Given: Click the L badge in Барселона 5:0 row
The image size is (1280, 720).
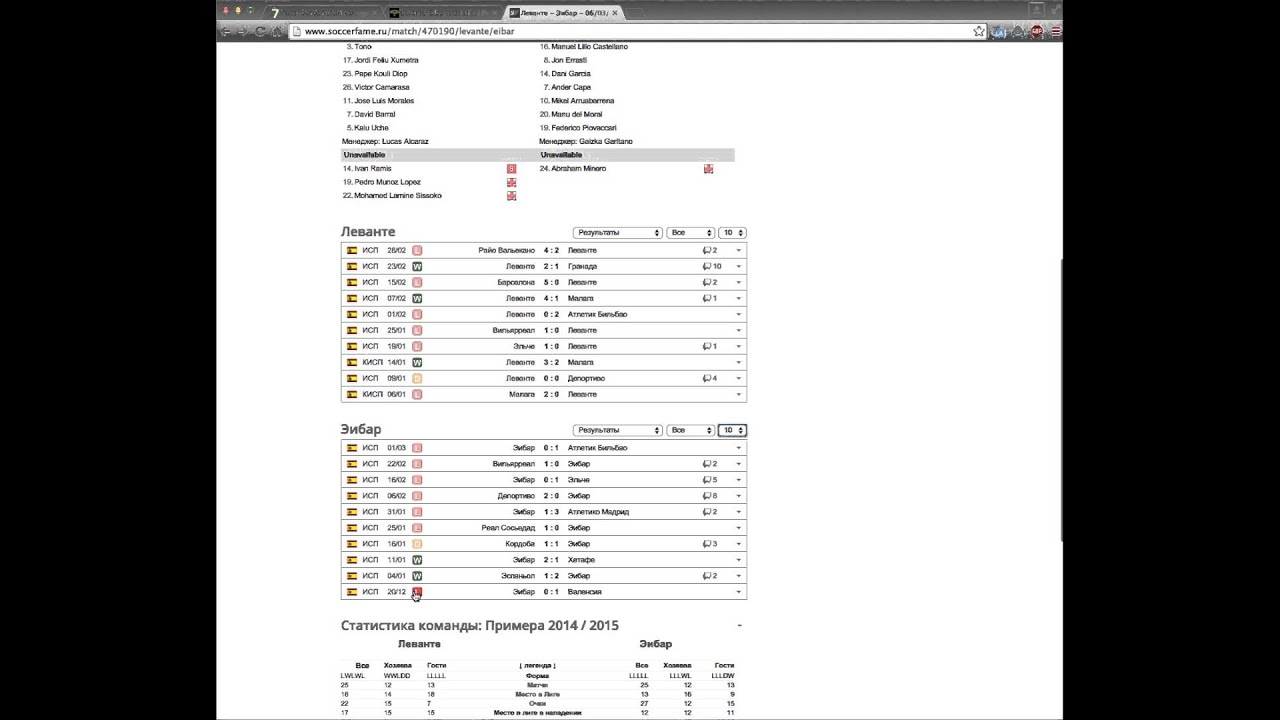Looking at the screenshot, I should tap(417, 282).
